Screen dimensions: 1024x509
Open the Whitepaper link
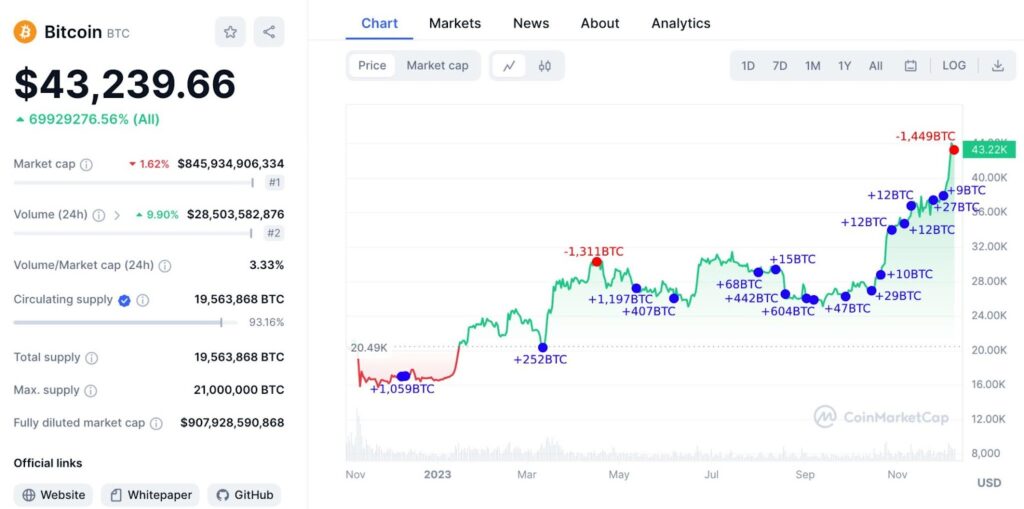(x=150, y=495)
